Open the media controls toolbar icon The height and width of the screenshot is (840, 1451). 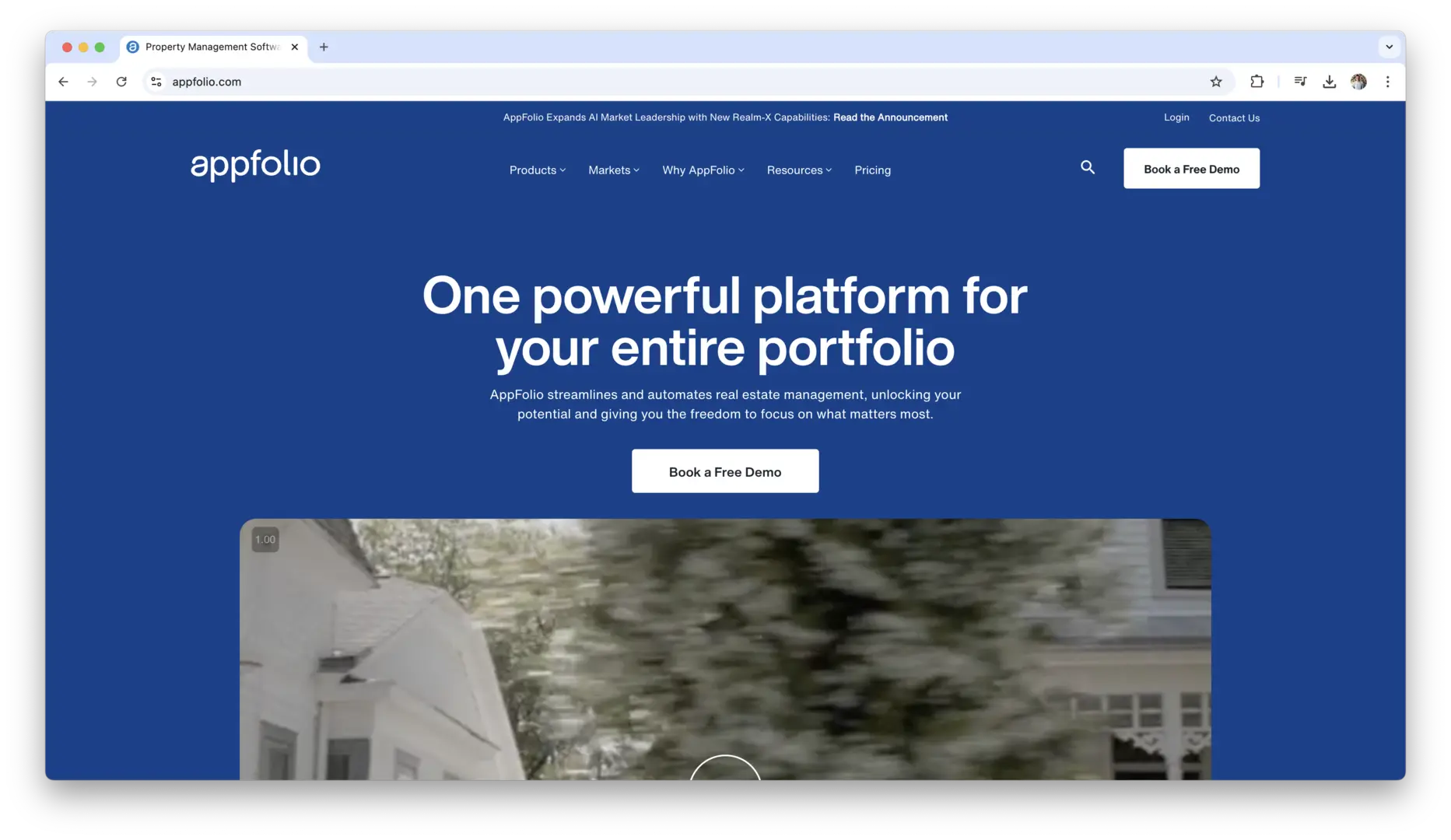point(1300,82)
